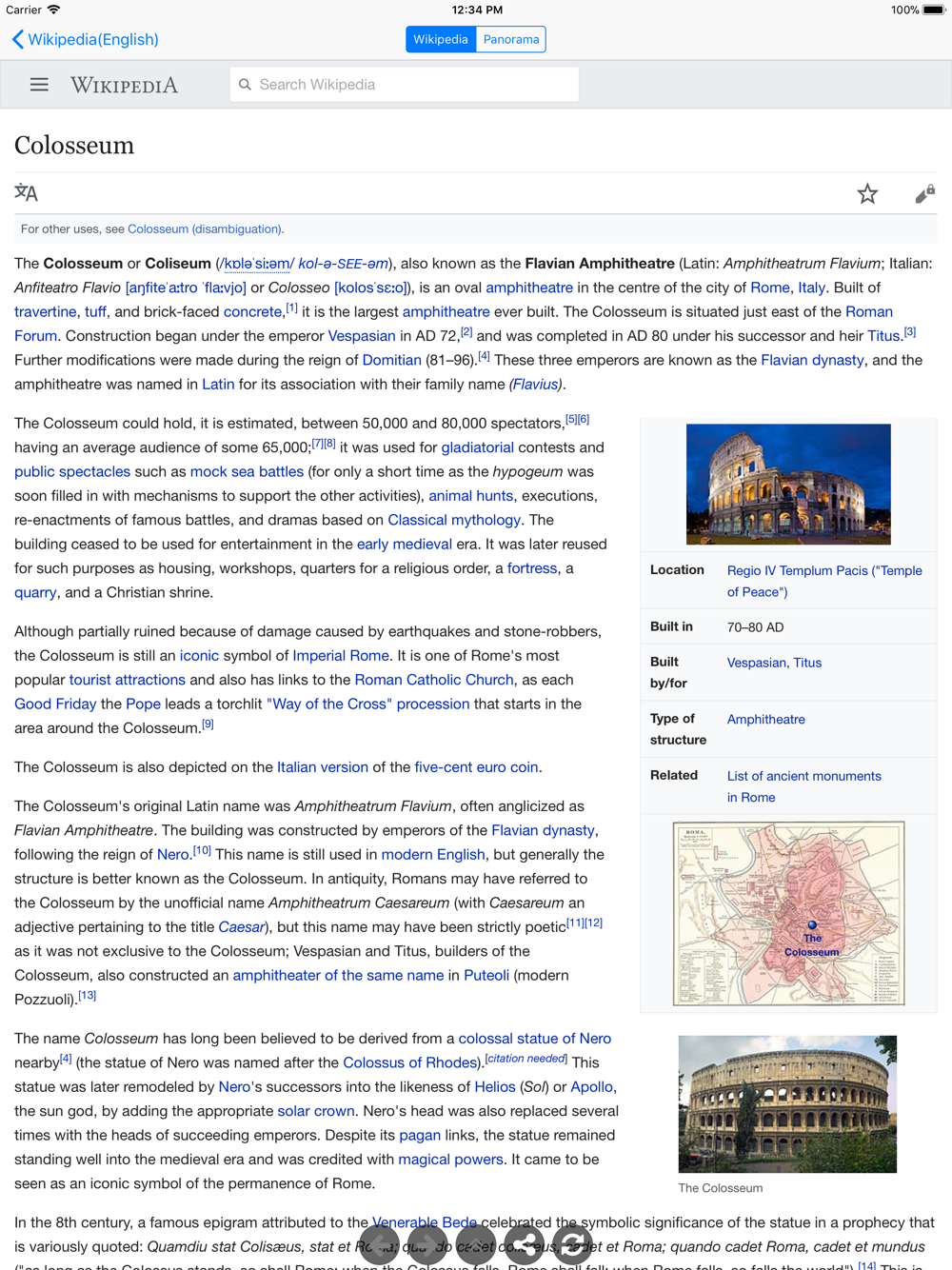Open the citation needed tag
This screenshot has width=952, height=1270.
(x=526, y=1059)
